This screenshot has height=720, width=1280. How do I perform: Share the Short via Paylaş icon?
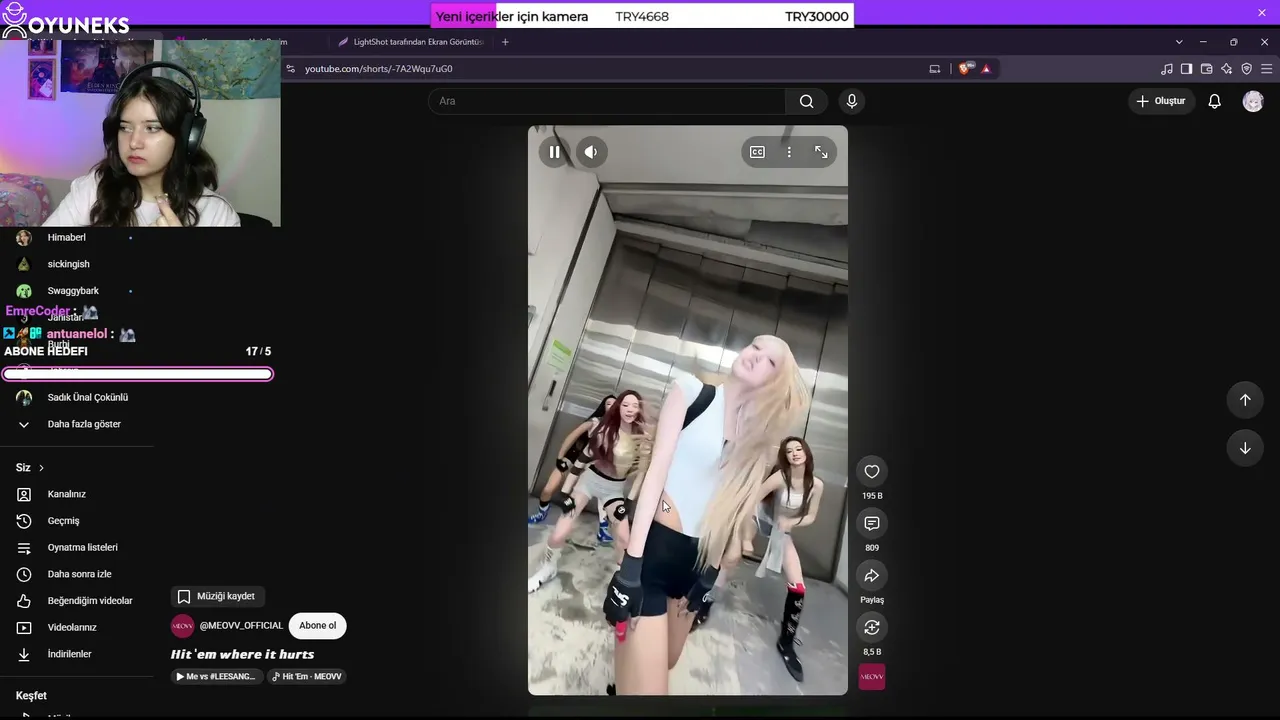click(872, 576)
